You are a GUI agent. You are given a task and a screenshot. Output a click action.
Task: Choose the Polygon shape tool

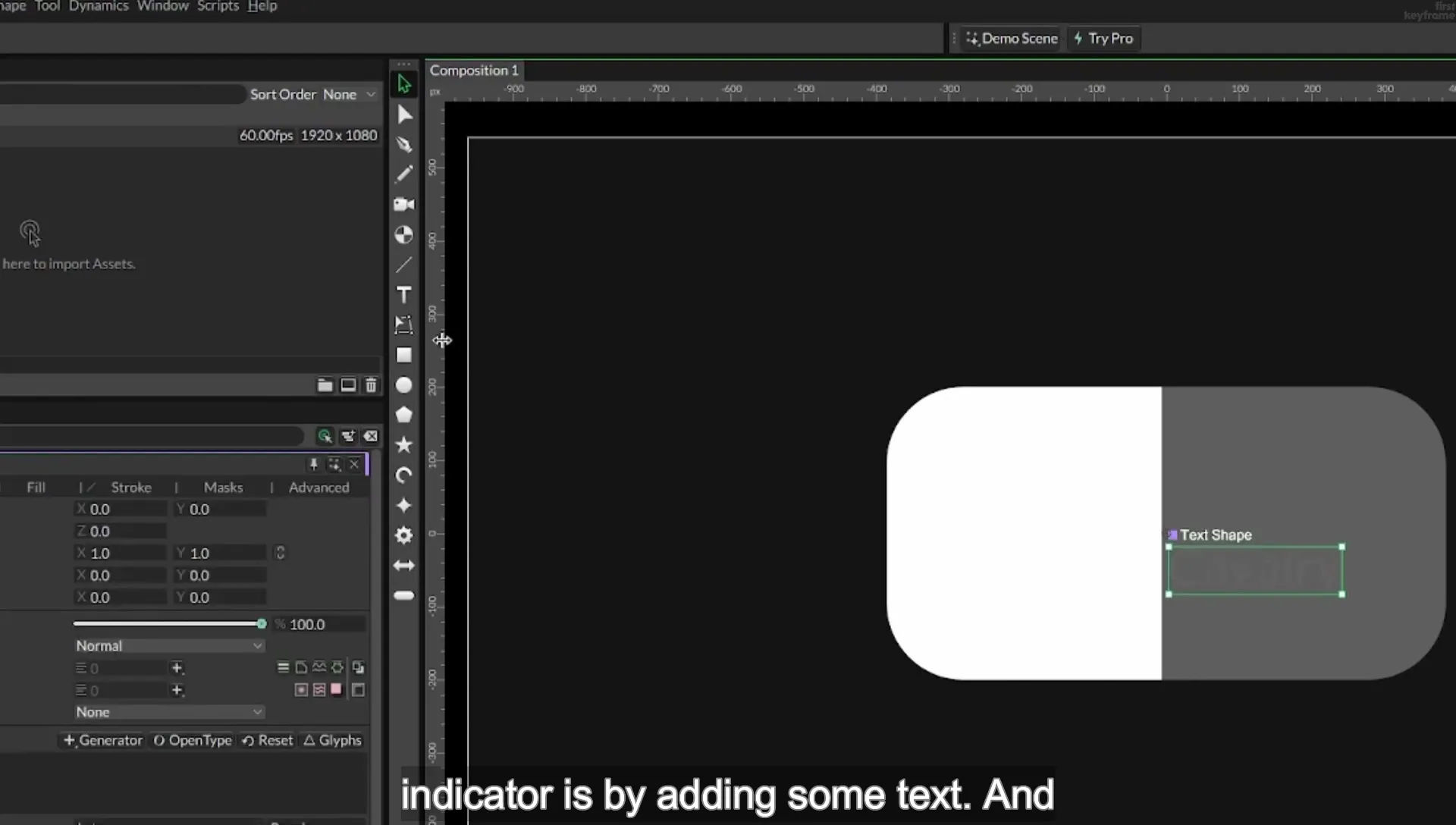pyautogui.click(x=404, y=415)
